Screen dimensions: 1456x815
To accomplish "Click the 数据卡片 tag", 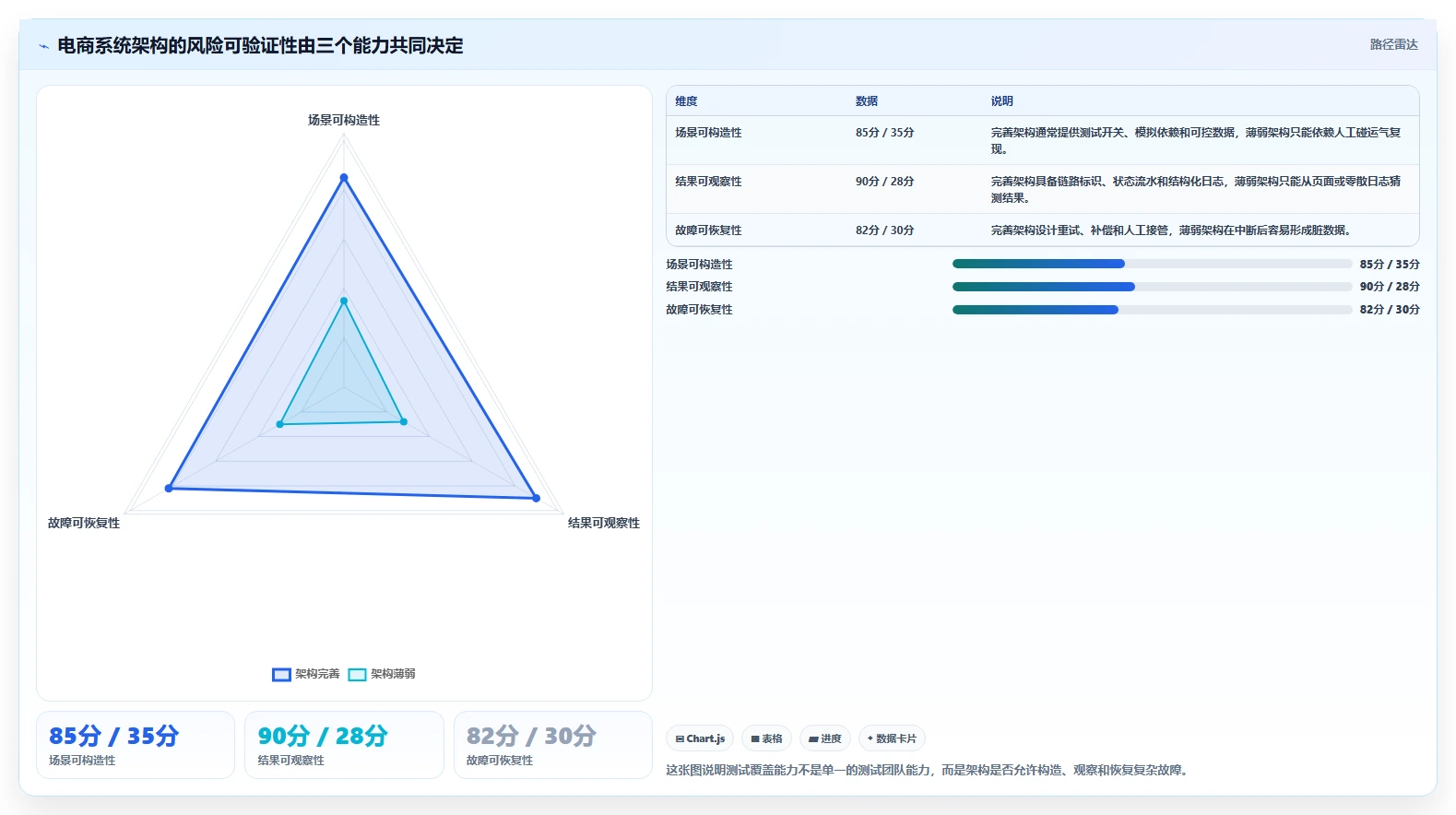I will pyautogui.click(x=892, y=738).
